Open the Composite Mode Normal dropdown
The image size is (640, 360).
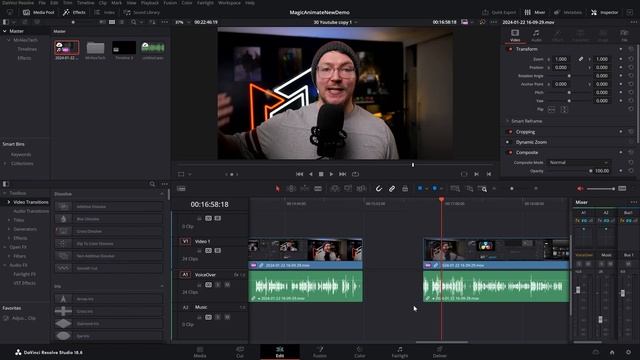578,162
